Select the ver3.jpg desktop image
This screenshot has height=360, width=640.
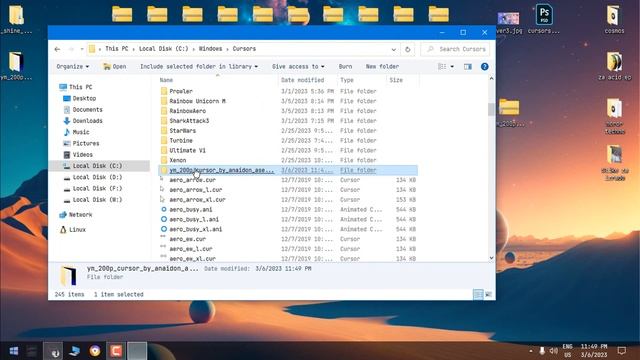509,22
